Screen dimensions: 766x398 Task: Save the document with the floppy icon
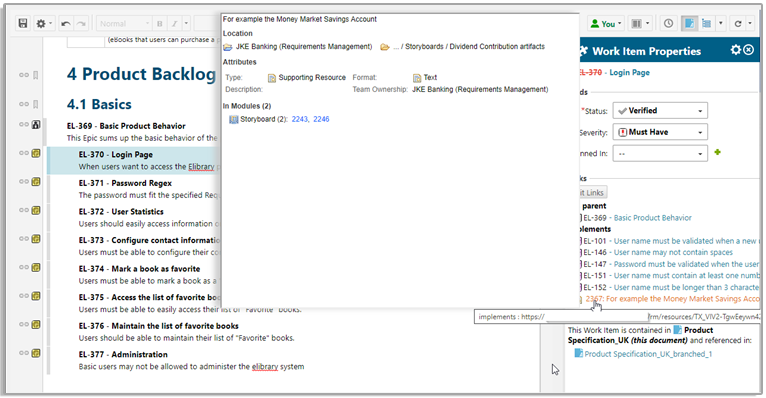pos(23,23)
